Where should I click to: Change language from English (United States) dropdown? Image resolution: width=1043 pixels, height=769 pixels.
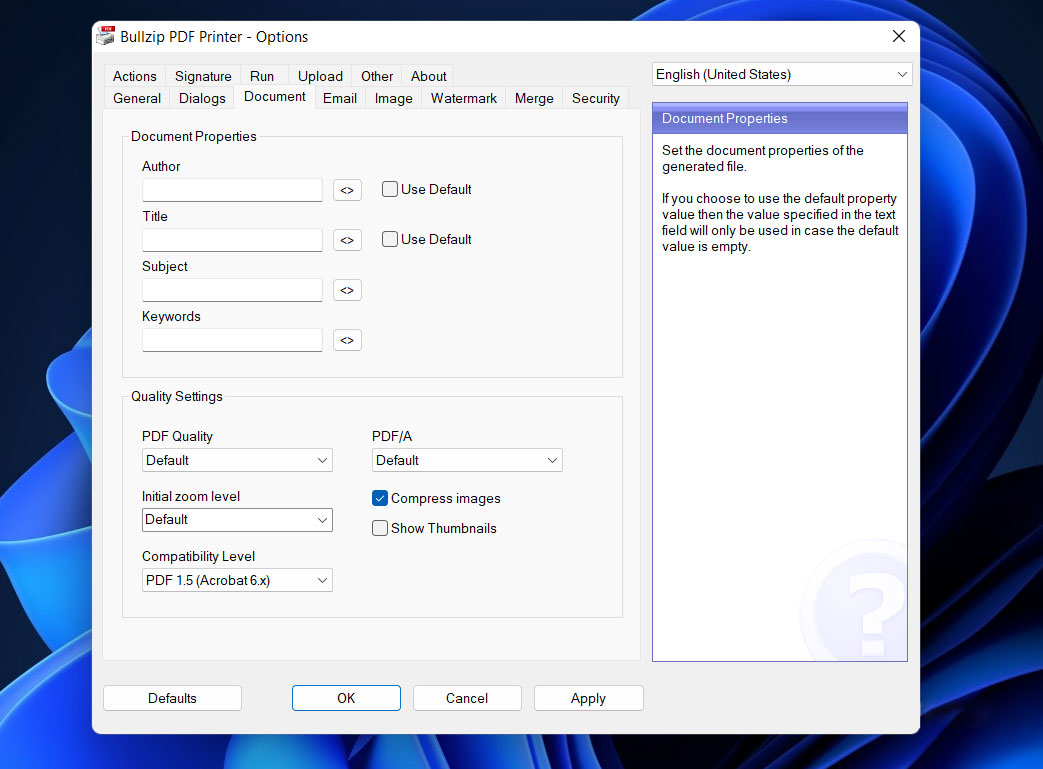click(782, 75)
